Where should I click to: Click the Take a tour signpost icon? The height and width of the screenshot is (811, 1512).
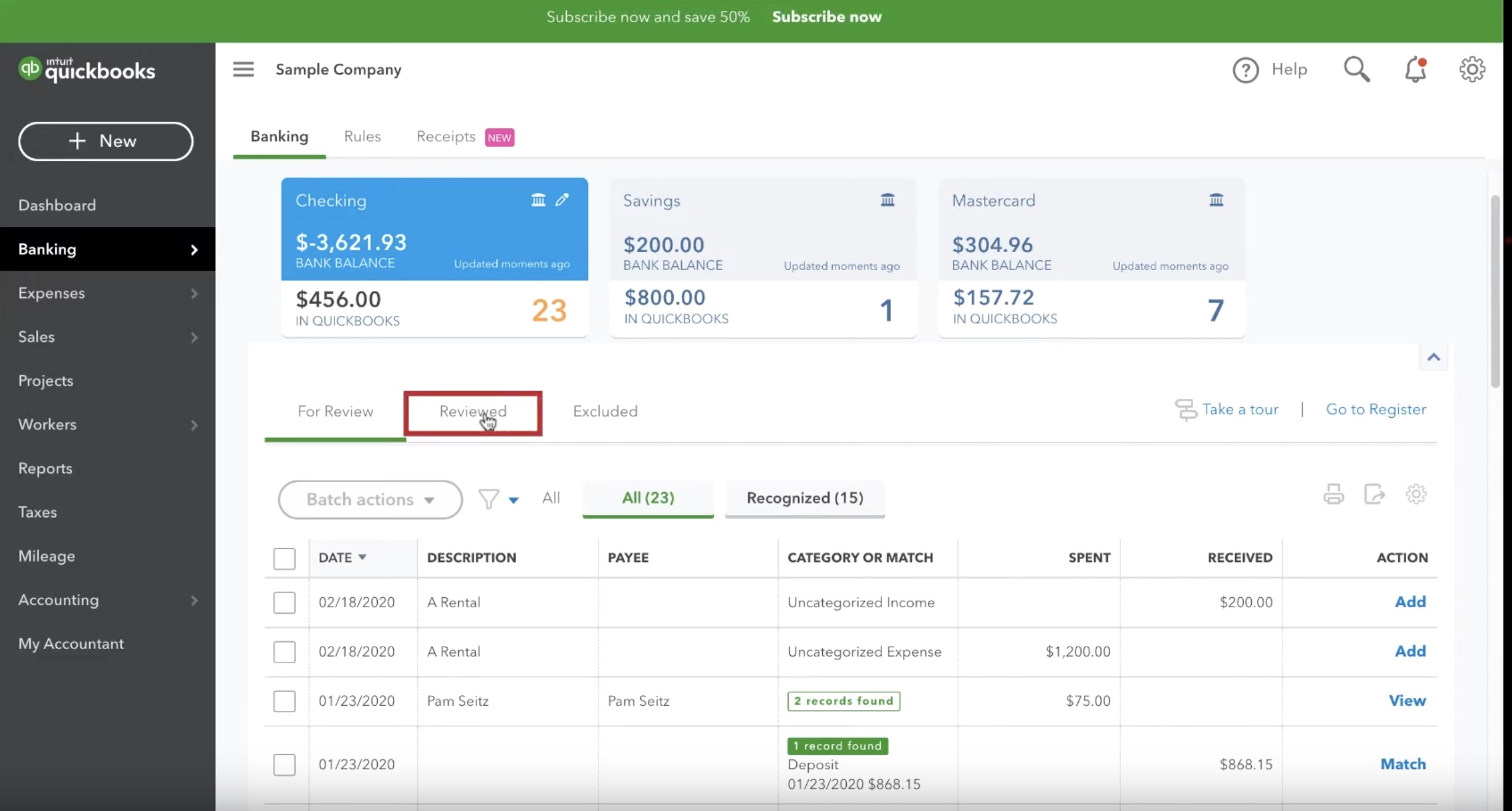coord(1186,410)
